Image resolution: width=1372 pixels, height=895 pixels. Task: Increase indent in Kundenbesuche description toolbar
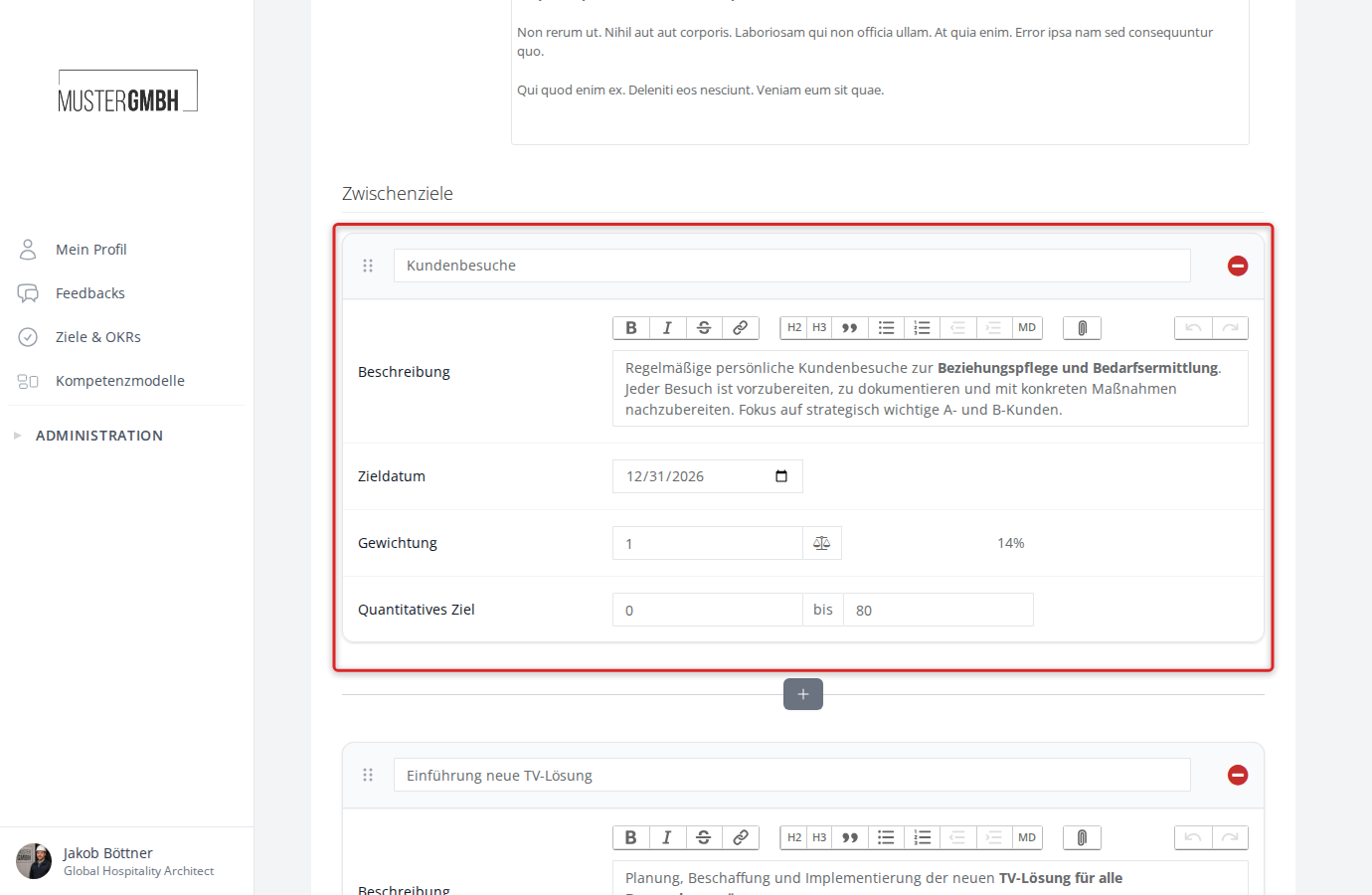point(993,328)
